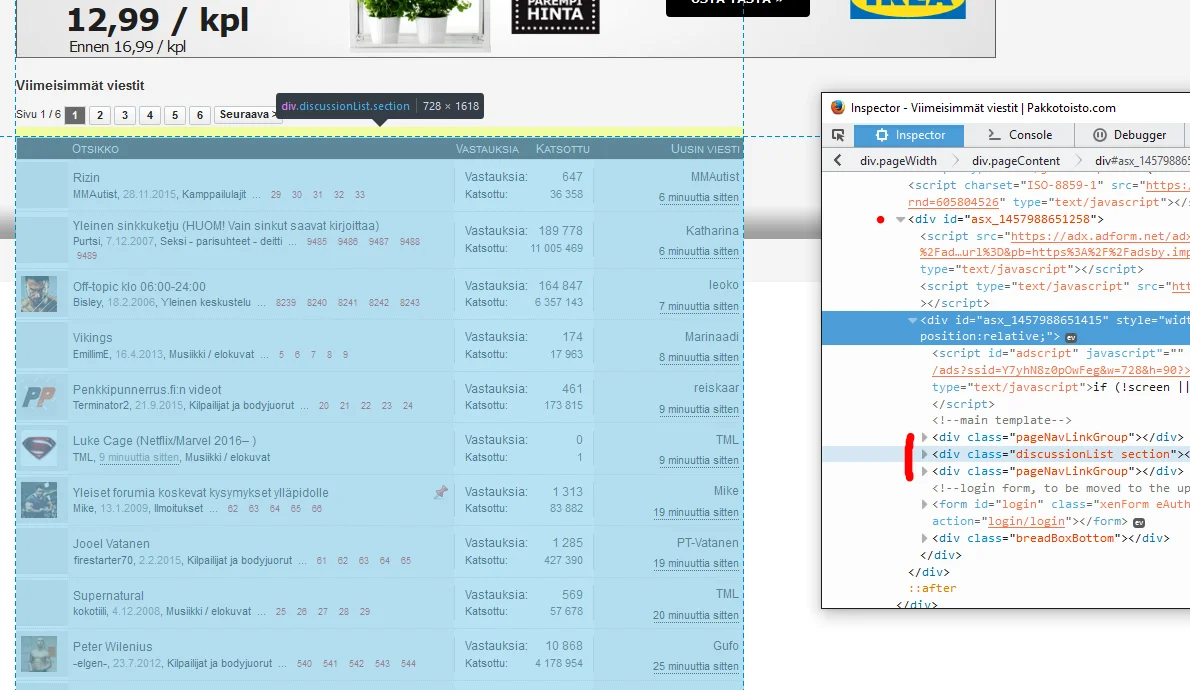Image resolution: width=1190 pixels, height=690 pixels.
Task: Expand the first pageNavLinkGroup div
Action: (x=925, y=438)
